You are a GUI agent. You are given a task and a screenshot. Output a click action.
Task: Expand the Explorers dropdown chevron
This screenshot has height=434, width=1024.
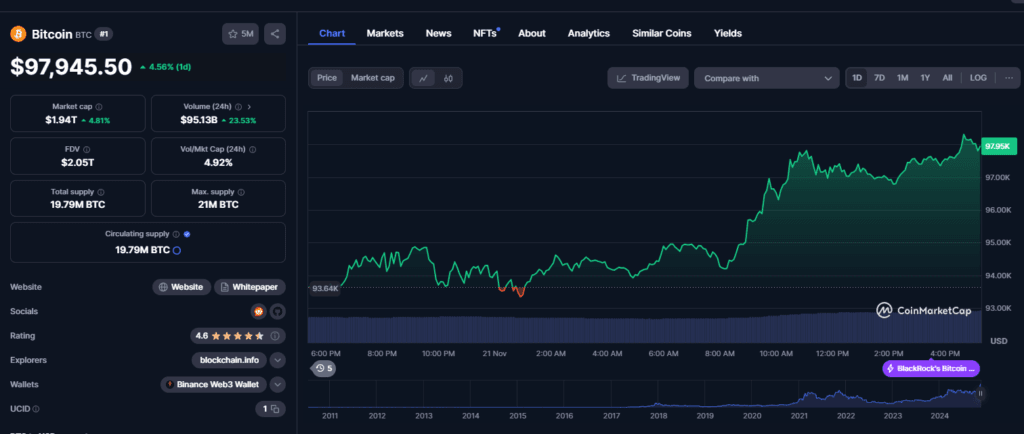(x=278, y=360)
